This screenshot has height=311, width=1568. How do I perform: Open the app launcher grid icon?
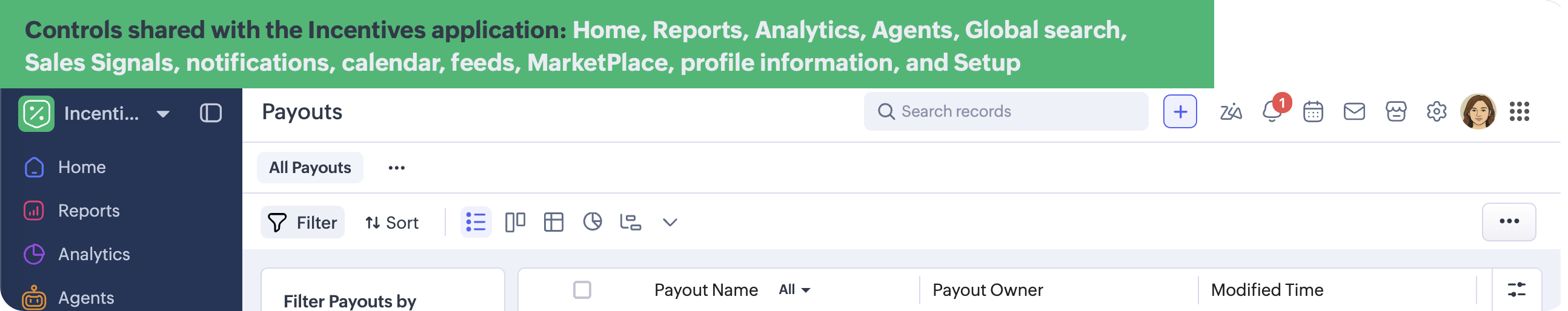(1520, 112)
